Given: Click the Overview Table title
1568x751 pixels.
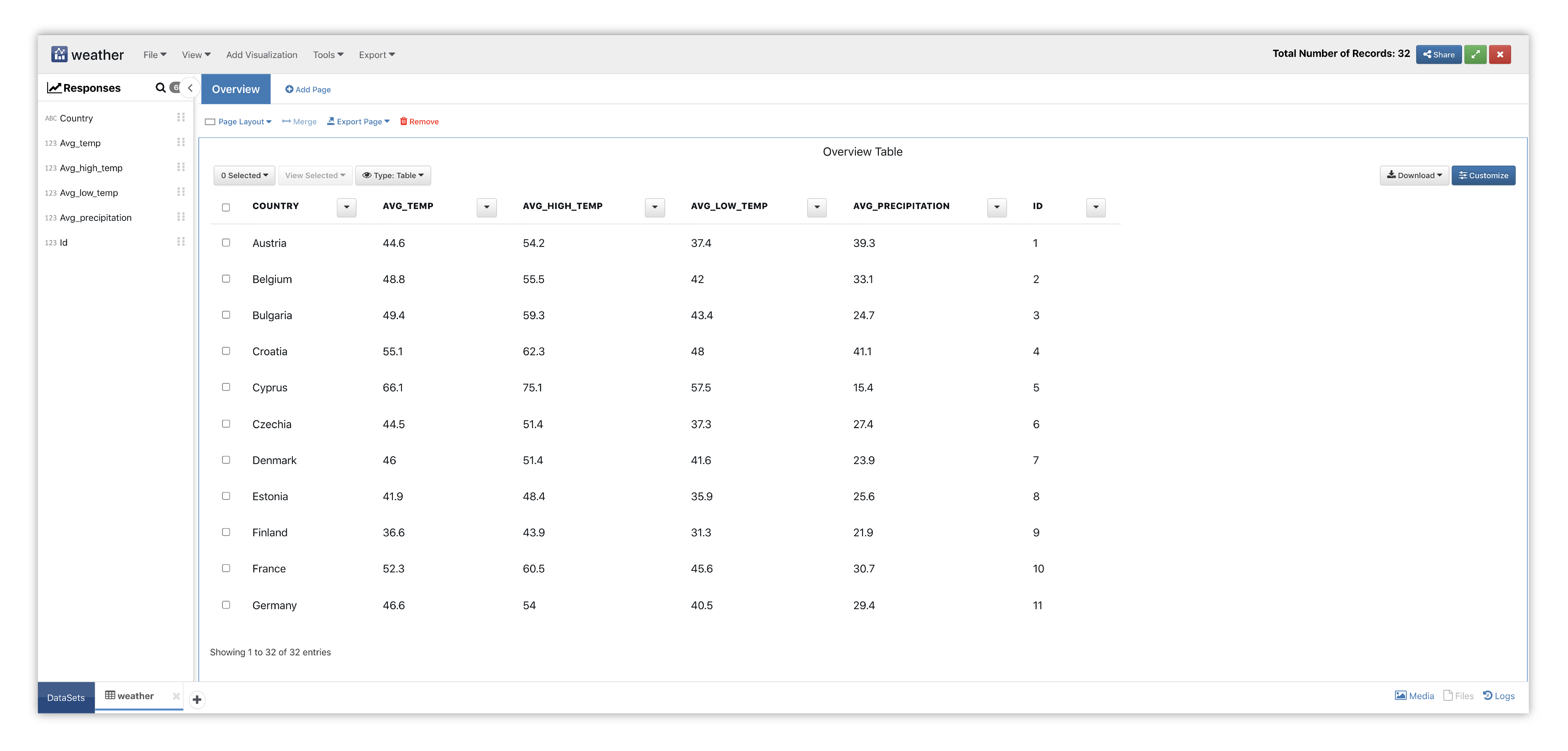Looking at the screenshot, I should (863, 152).
